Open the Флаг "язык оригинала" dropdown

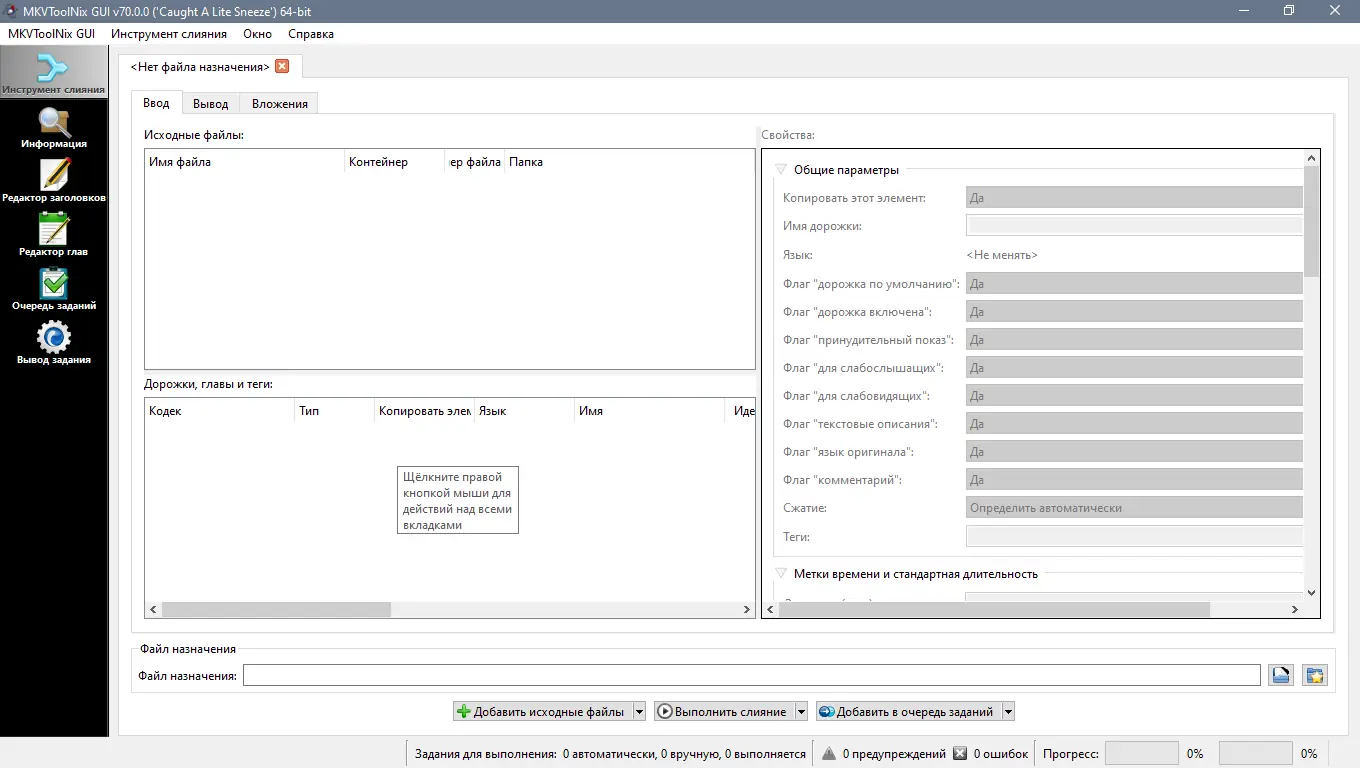tap(1134, 452)
